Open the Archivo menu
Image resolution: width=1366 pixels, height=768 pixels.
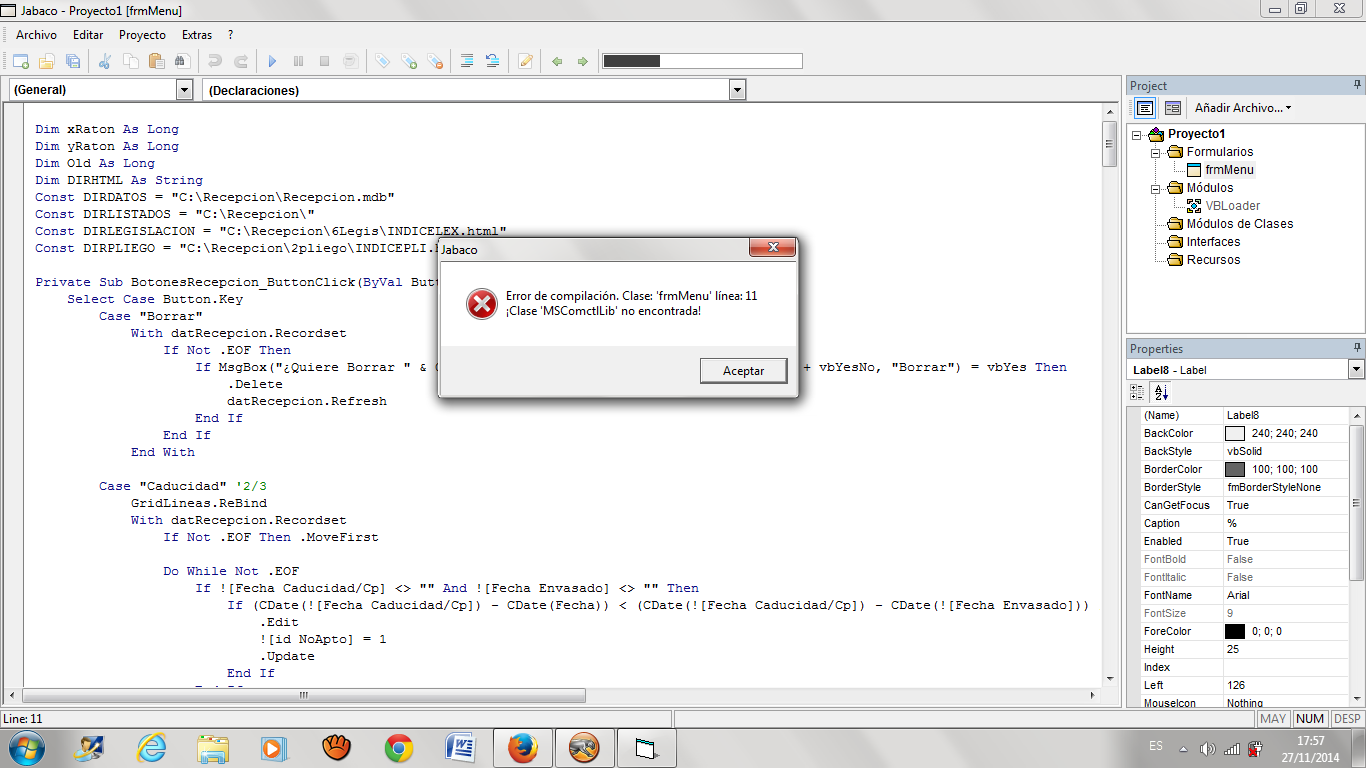(36, 35)
